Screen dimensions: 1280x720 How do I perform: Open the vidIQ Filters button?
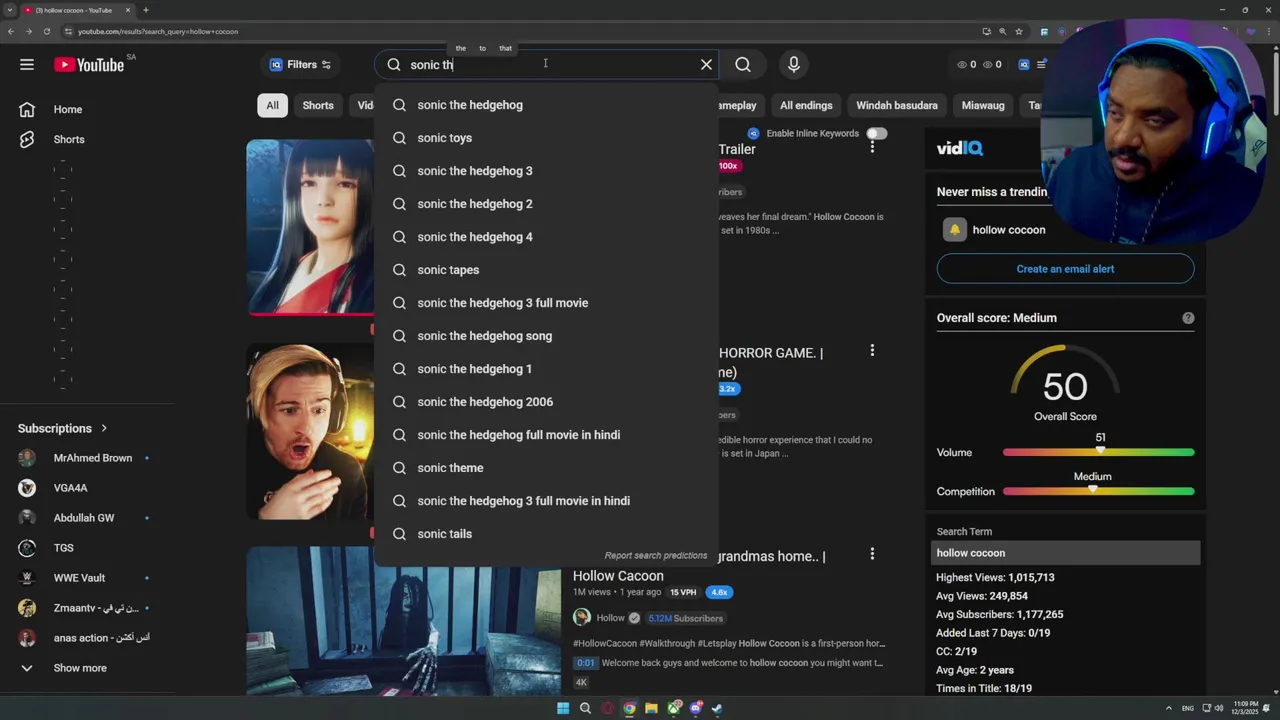[x=300, y=65]
